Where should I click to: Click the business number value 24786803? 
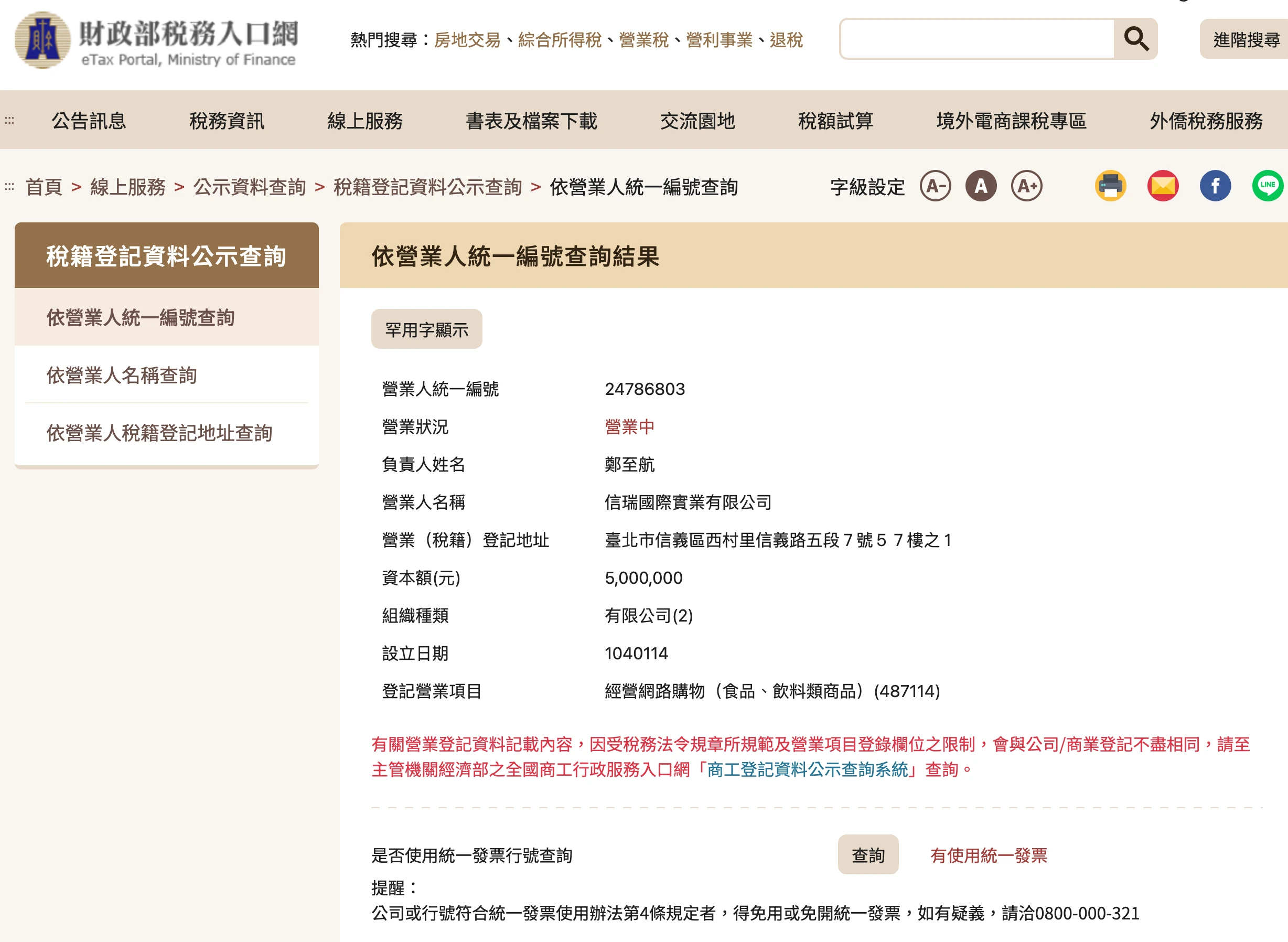(x=645, y=389)
